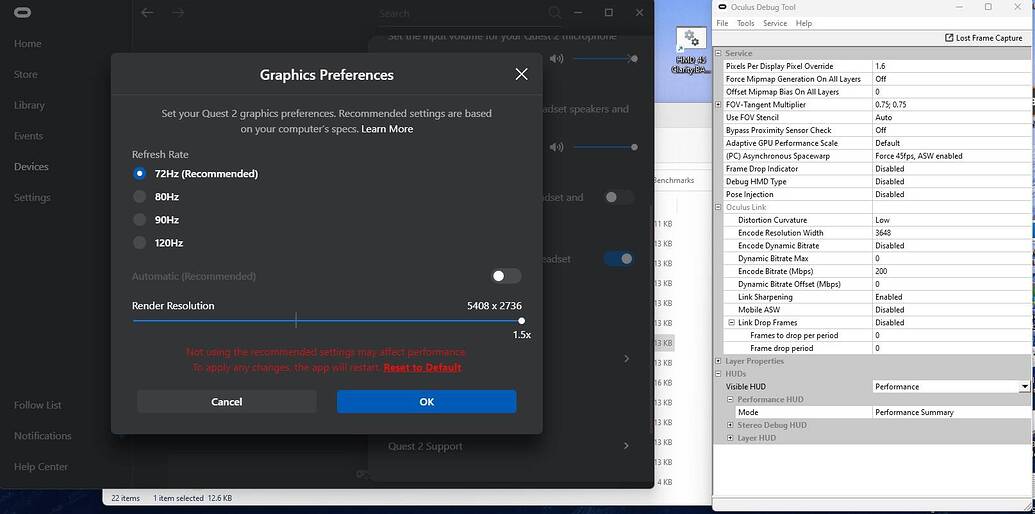This screenshot has height=514, width=1035.
Task: Select the 90Hz refresh rate option
Action: (139, 220)
